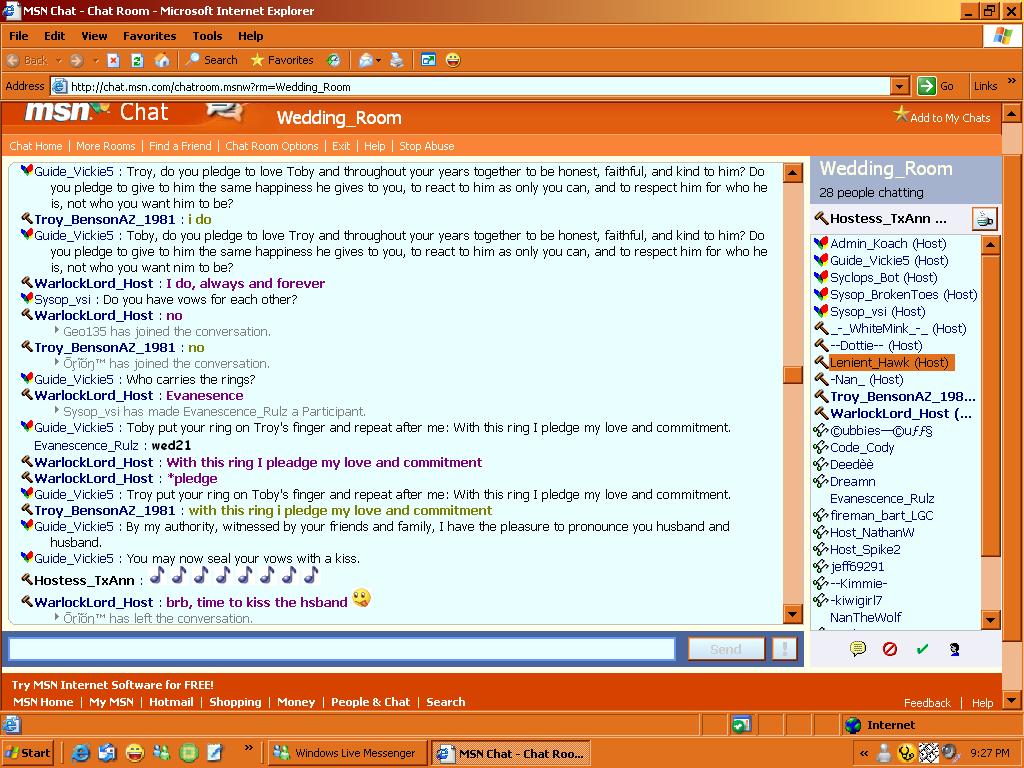The image size is (1024, 768).
Task: Click the green checkmark icon below the user list
Action: point(922,648)
